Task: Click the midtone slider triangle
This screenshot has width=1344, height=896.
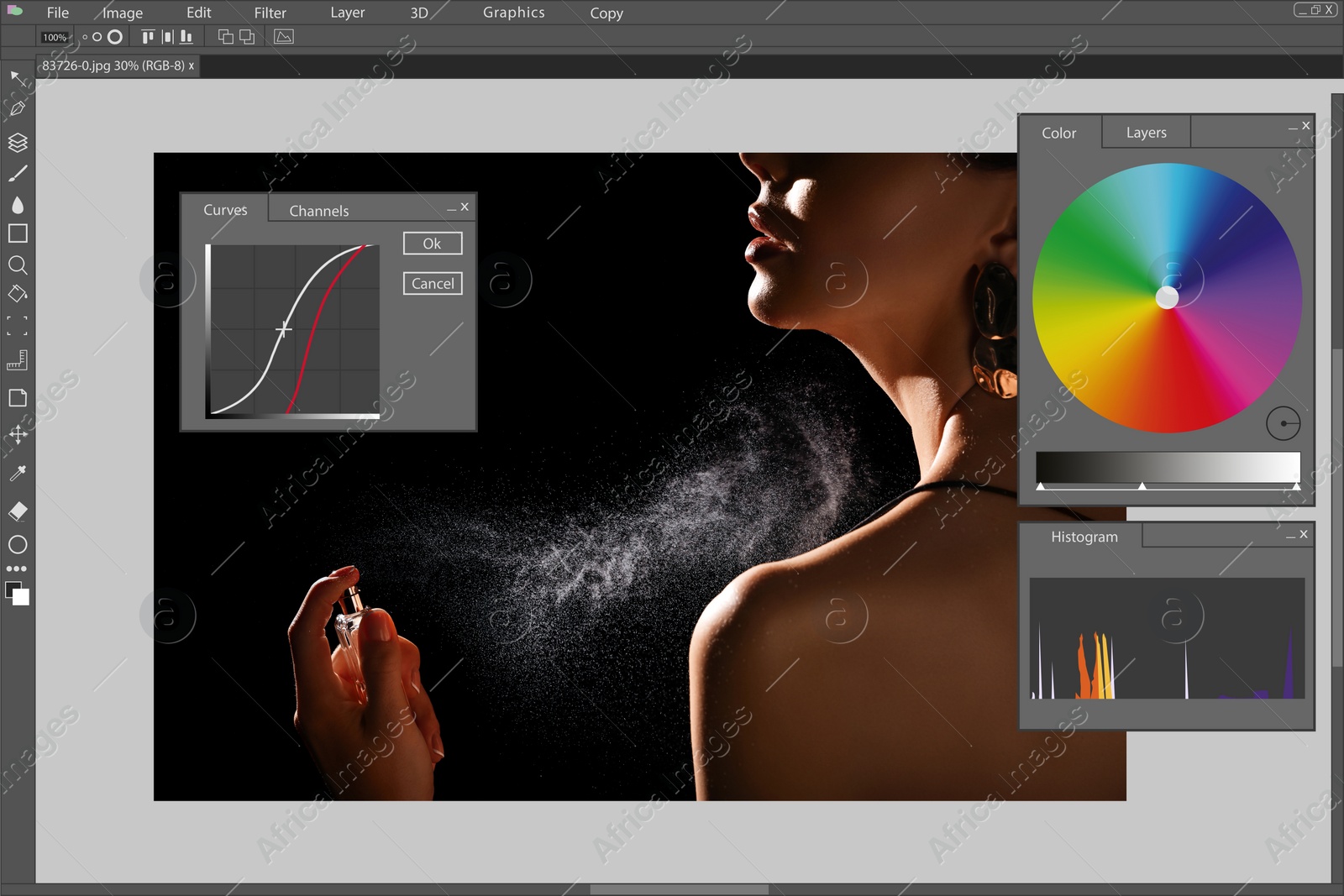Action: pyautogui.click(x=1142, y=486)
